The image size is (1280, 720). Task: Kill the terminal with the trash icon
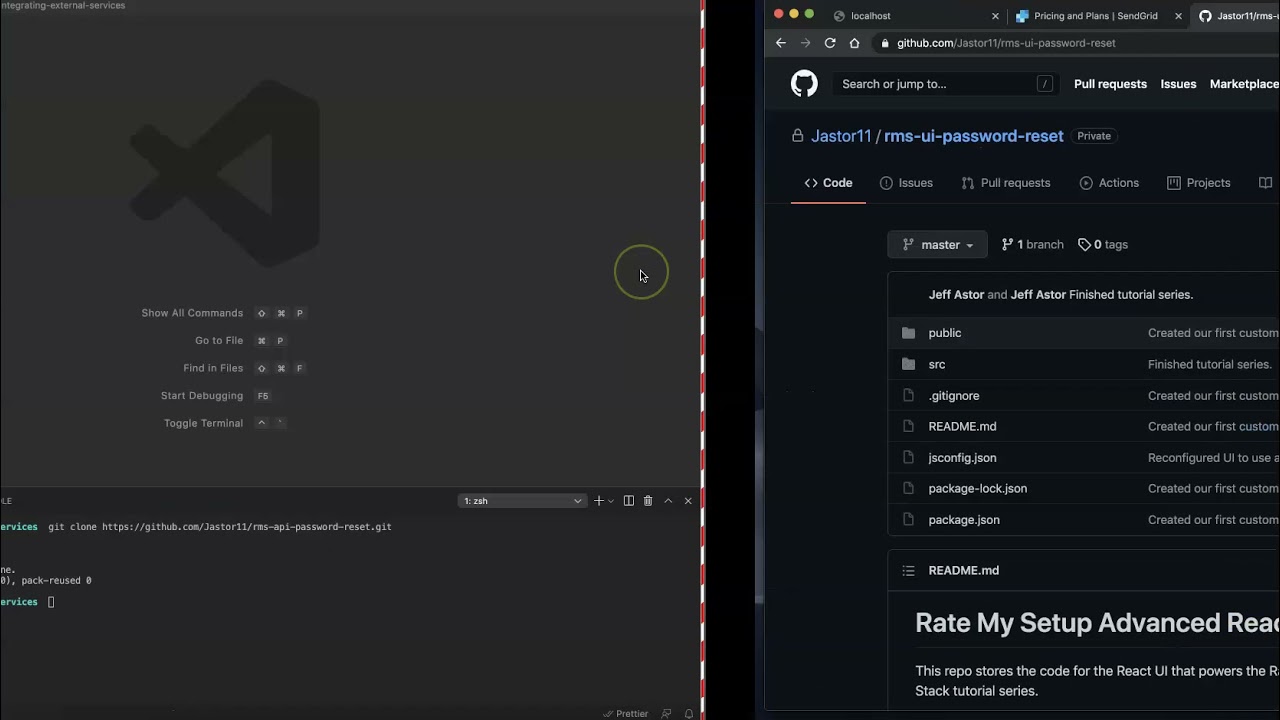pyautogui.click(x=648, y=501)
